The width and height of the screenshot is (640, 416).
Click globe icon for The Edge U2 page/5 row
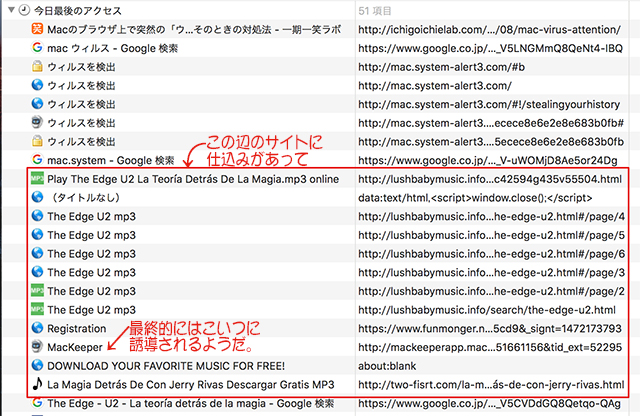coord(37,235)
